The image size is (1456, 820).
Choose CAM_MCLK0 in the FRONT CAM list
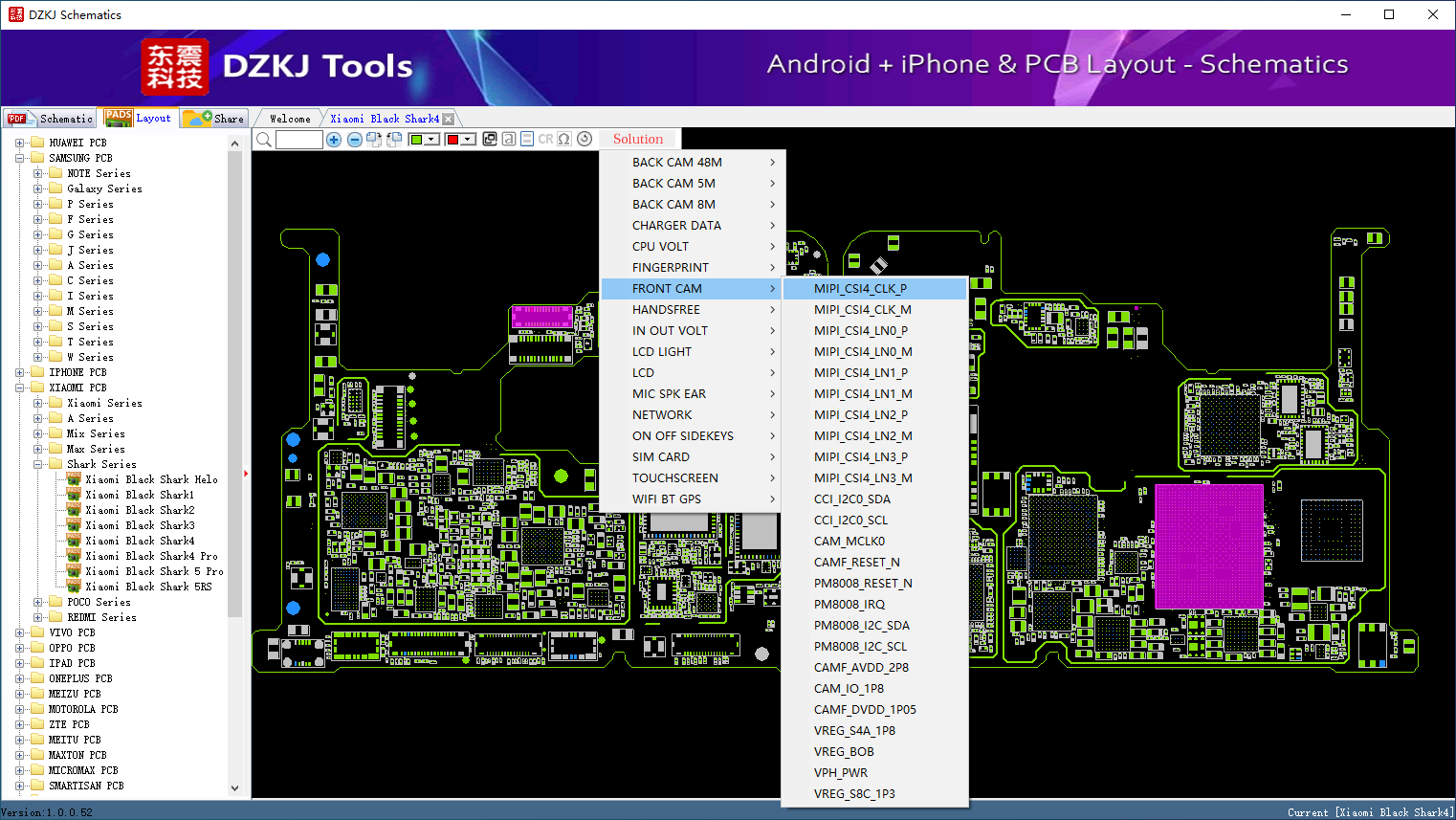pos(849,541)
